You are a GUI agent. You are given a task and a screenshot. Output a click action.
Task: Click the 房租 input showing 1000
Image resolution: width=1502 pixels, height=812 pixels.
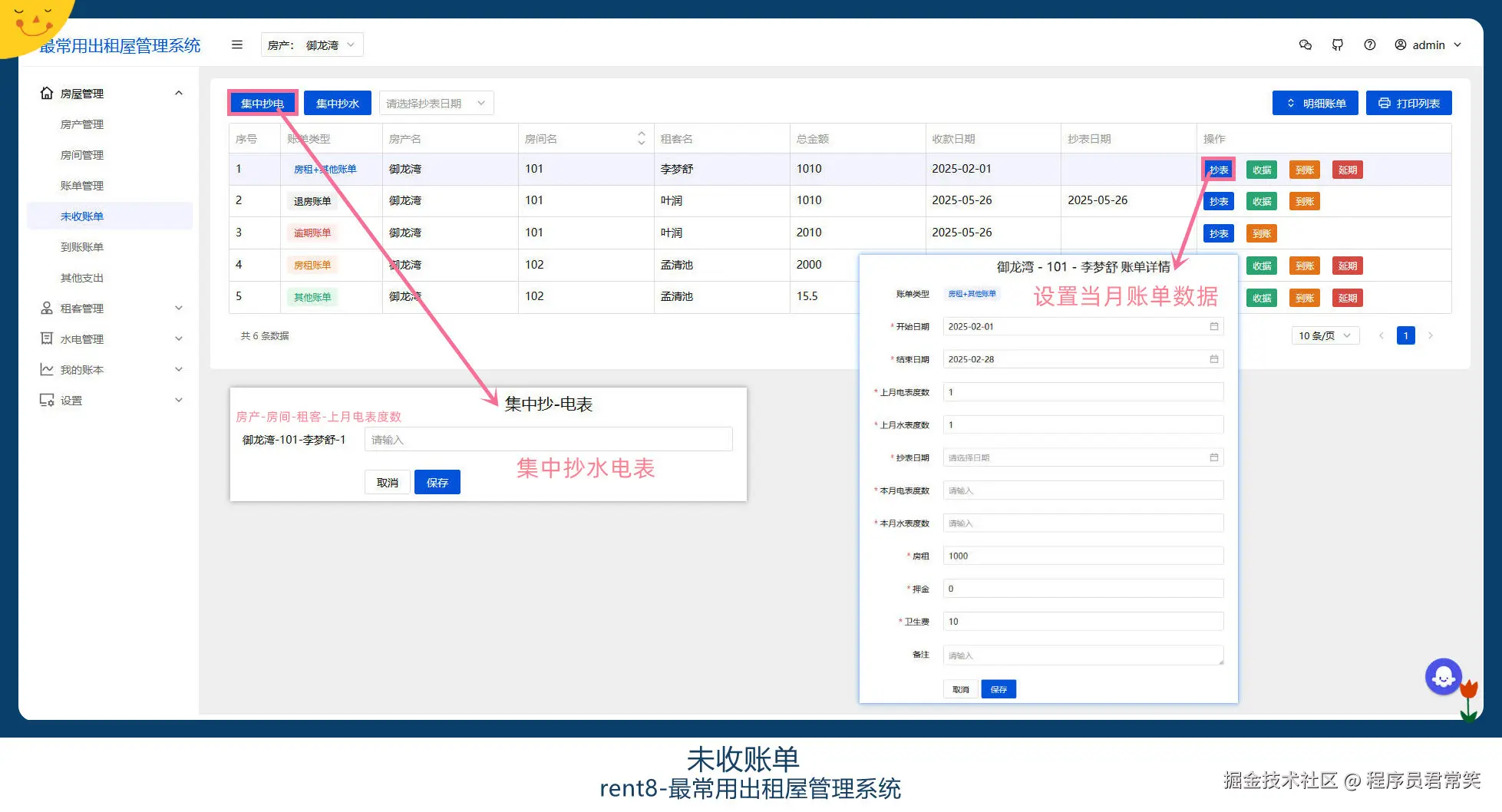1083,556
